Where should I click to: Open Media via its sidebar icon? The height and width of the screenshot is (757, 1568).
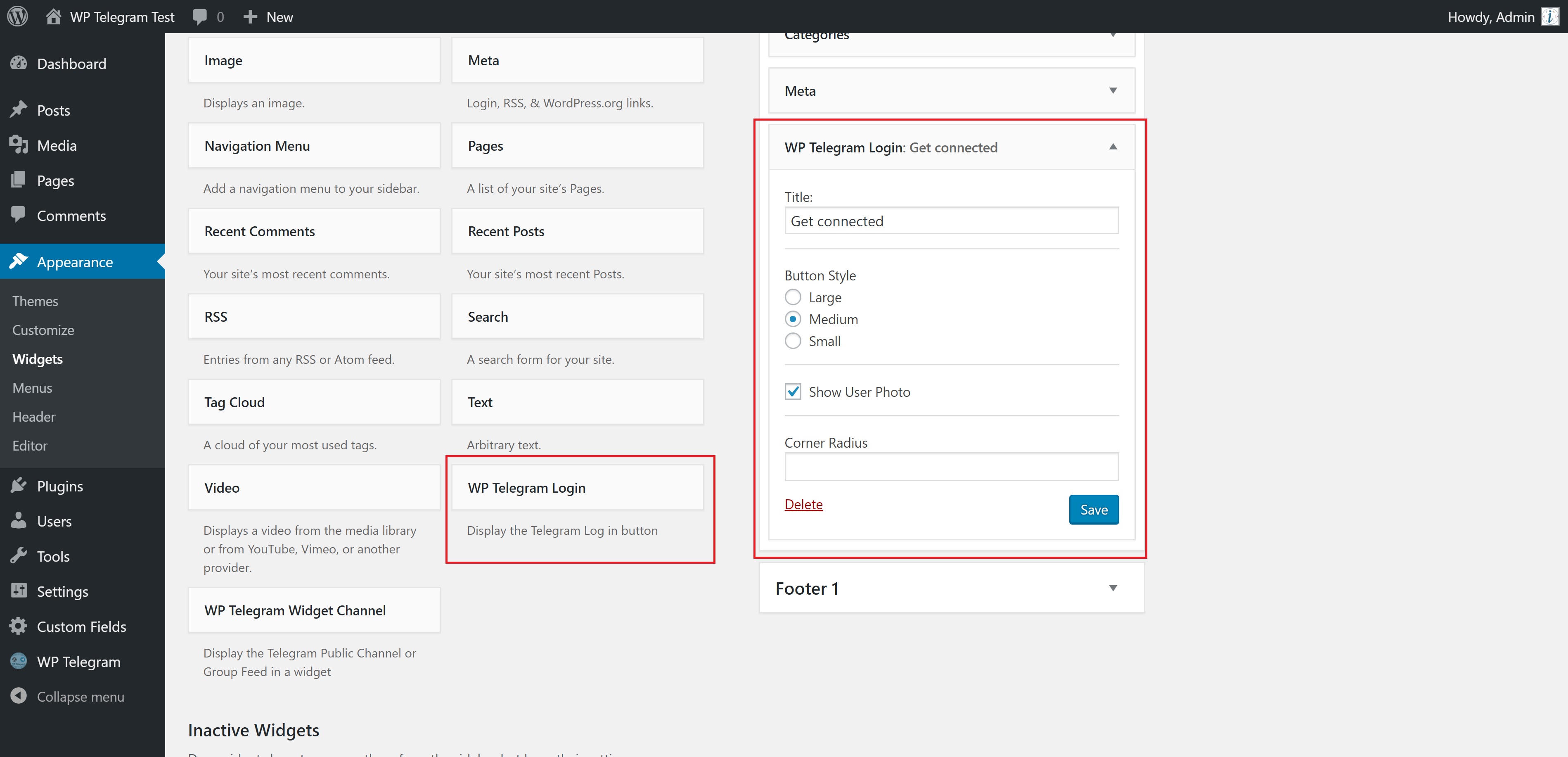19,145
